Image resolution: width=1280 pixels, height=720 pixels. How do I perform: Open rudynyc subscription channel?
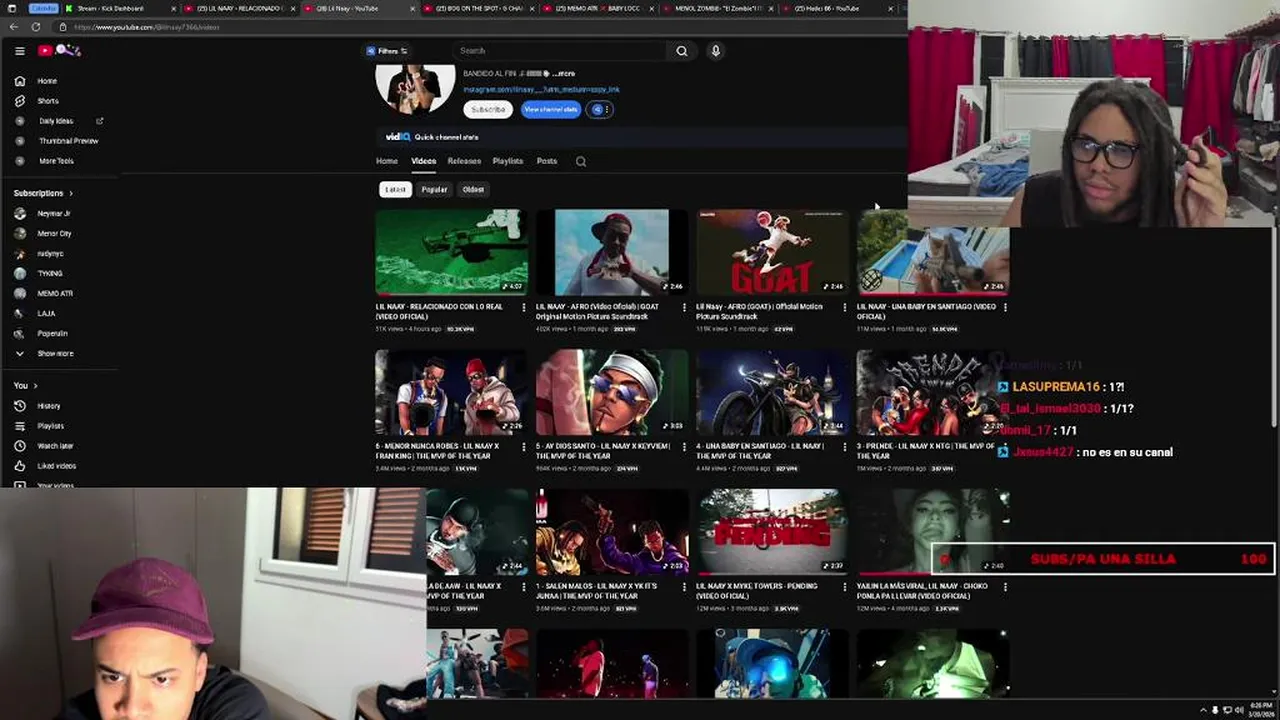pos(50,253)
